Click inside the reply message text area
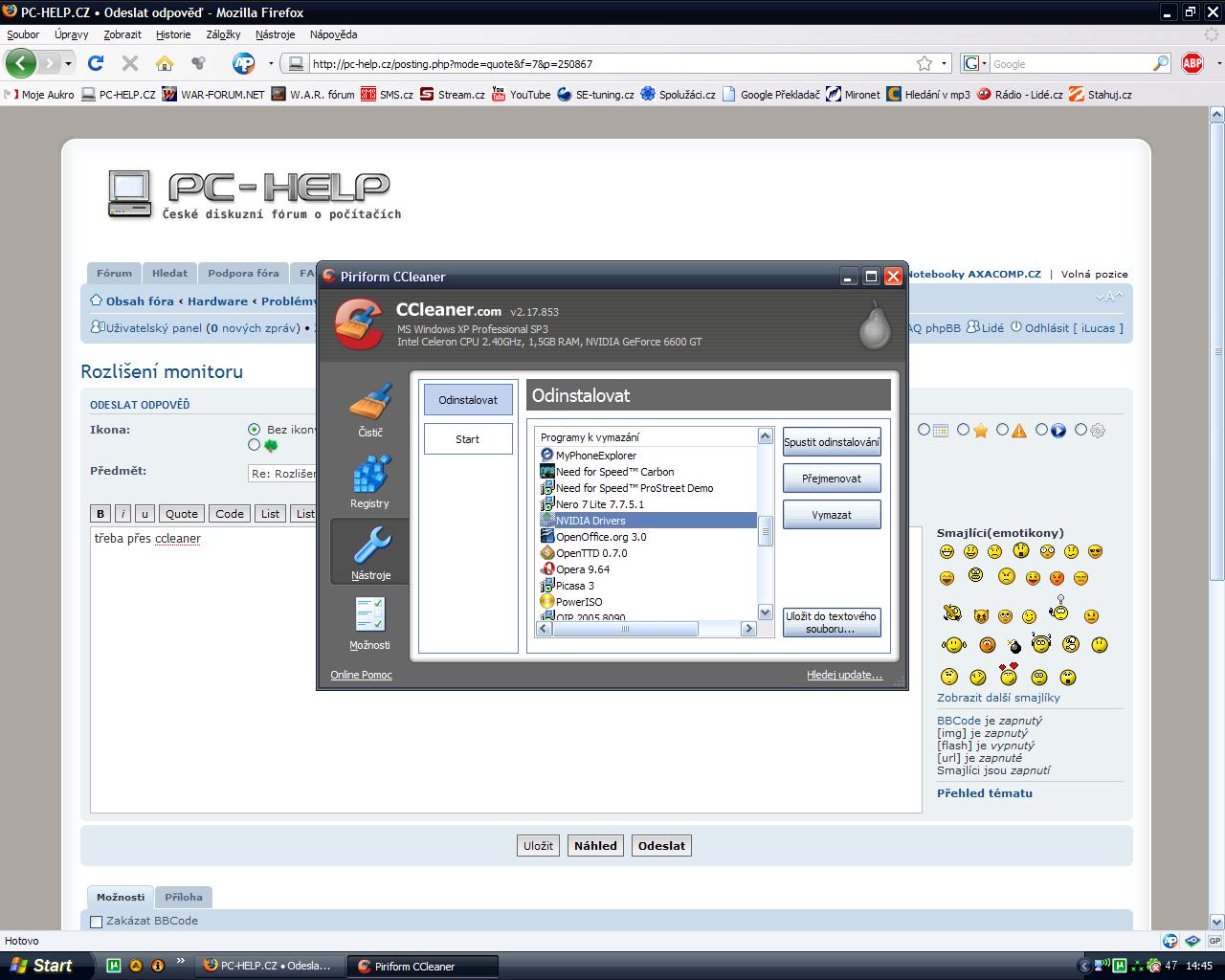 506,670
